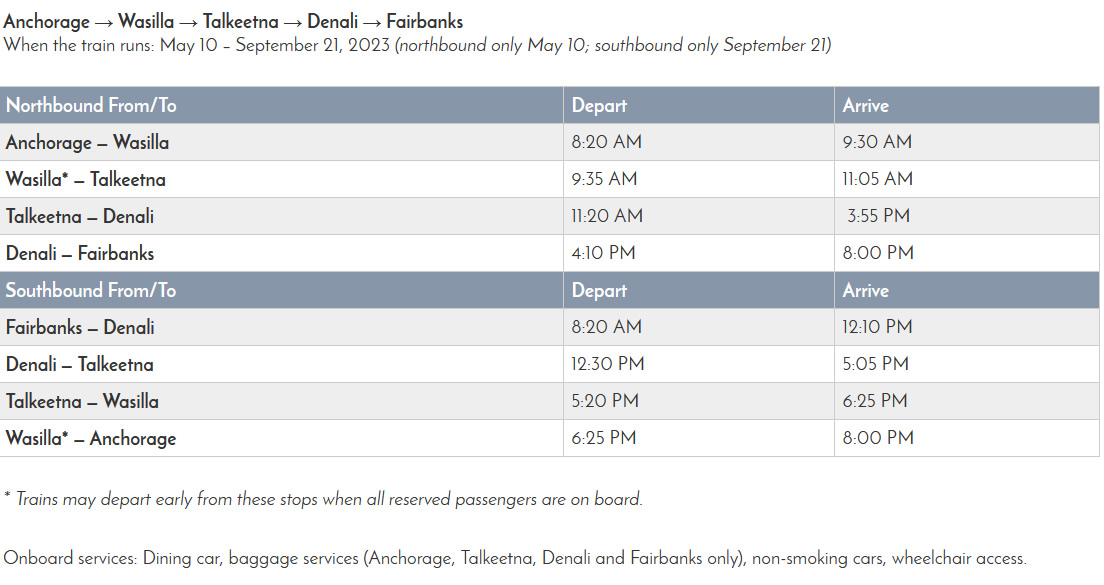Select the Anchorage – Wasilla row label
This screenshot has width=1104, height=585.
87,142
